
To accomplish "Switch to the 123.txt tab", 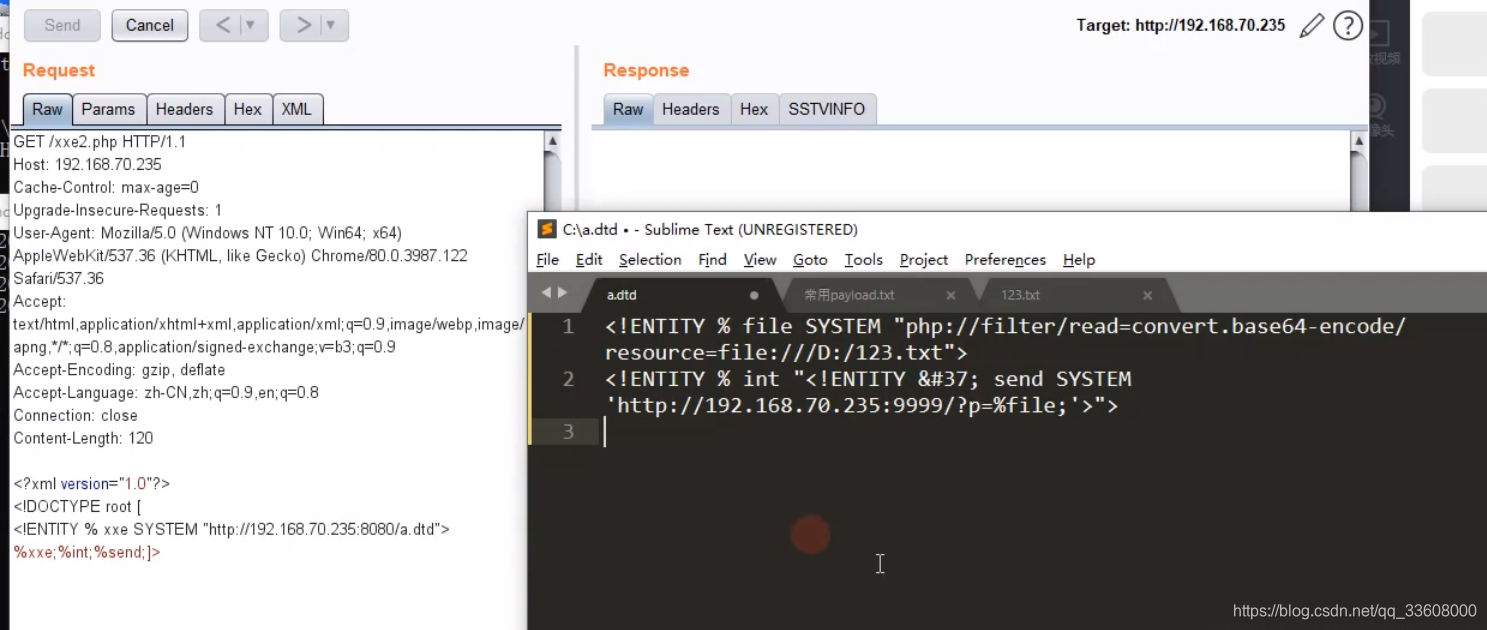I will (1020, 295).
